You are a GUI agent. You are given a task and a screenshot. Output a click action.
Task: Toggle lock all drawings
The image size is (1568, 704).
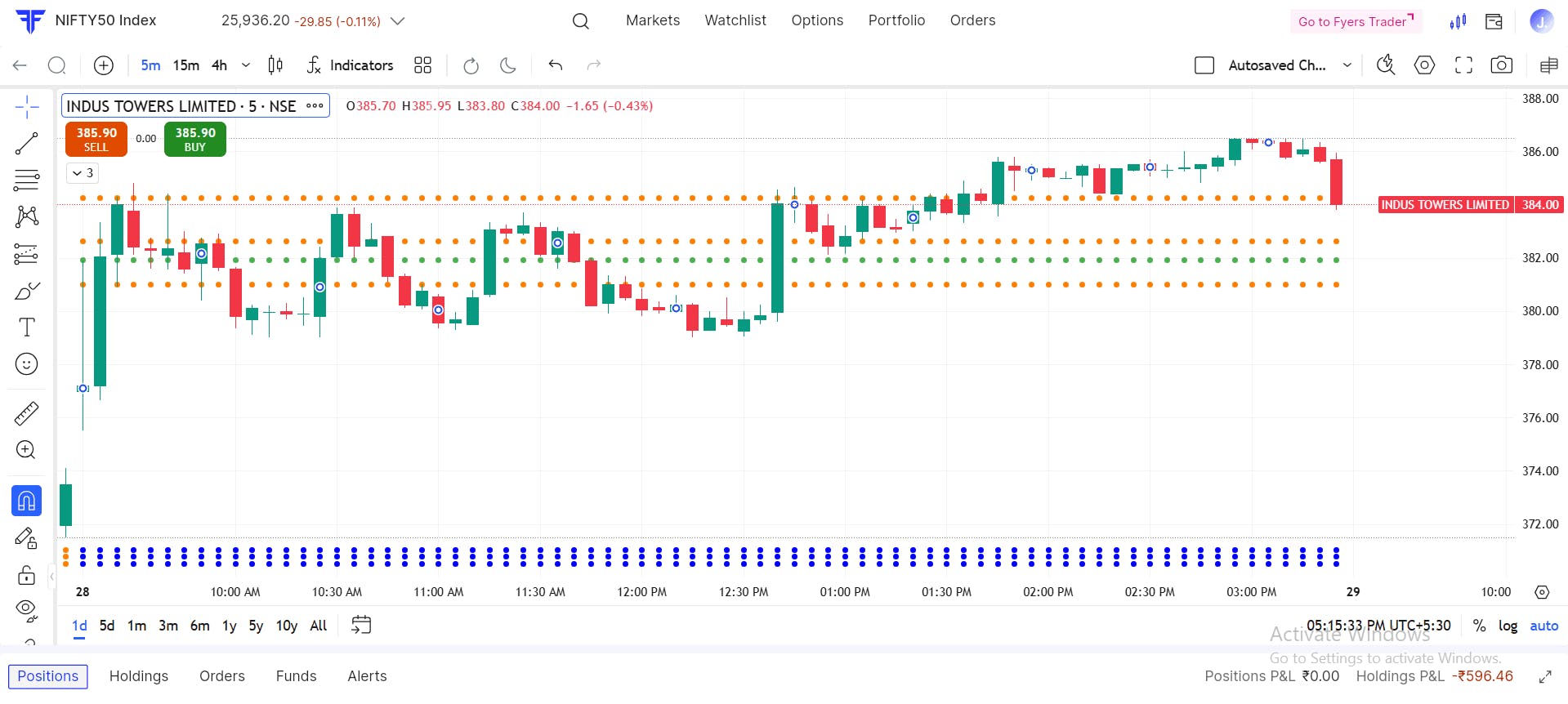pos(27,575)
